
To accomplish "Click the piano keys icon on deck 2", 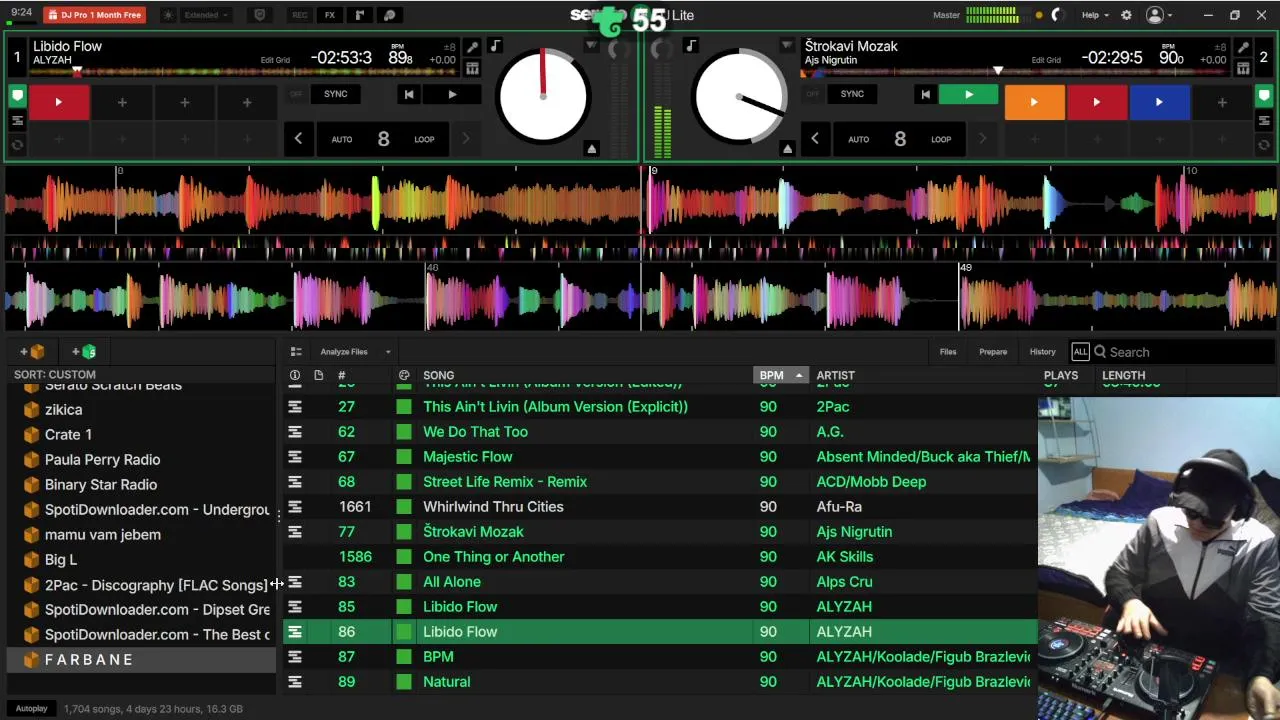I will (x=1243, y=68).
